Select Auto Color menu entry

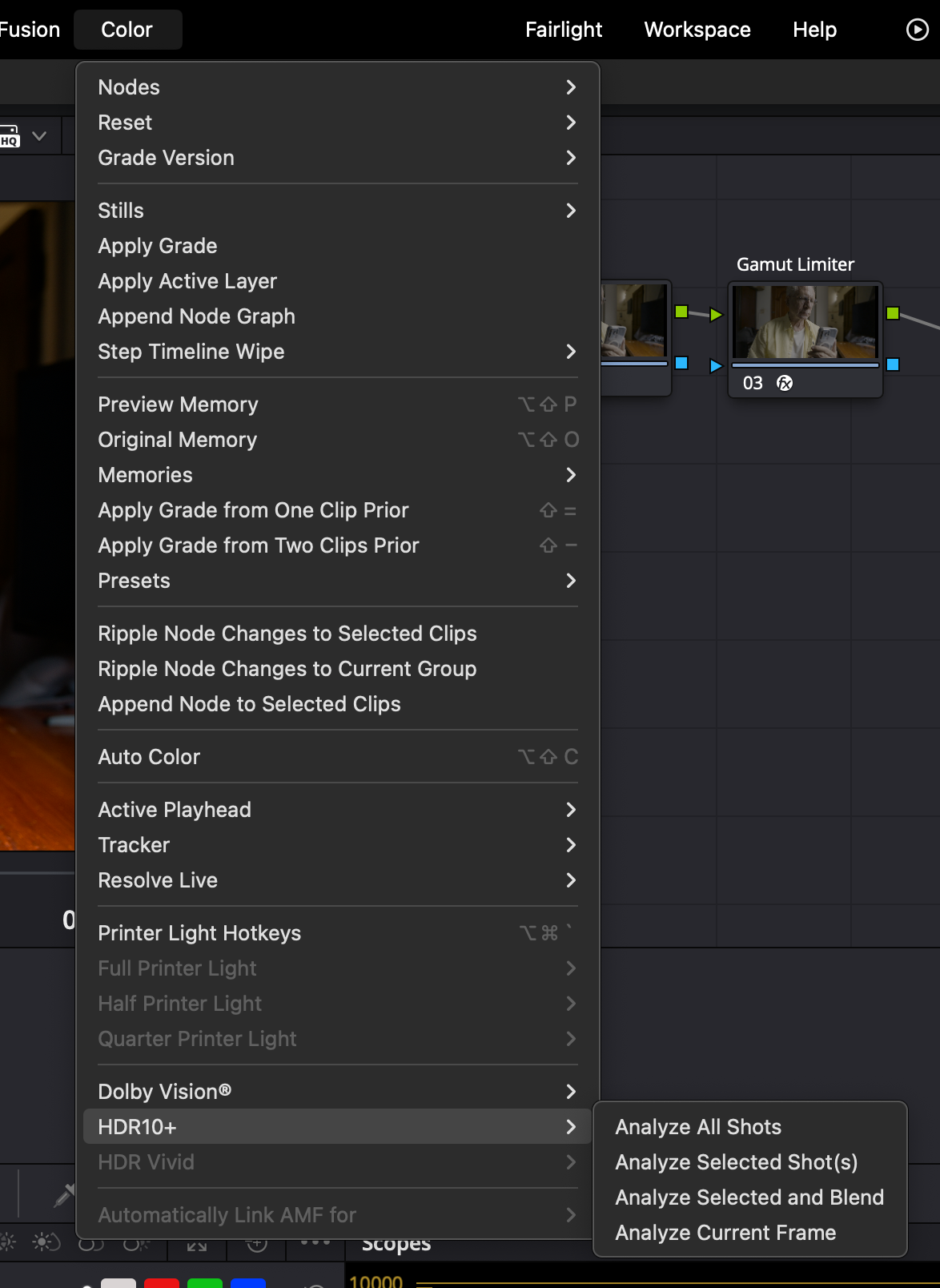(x=149, y=757)
